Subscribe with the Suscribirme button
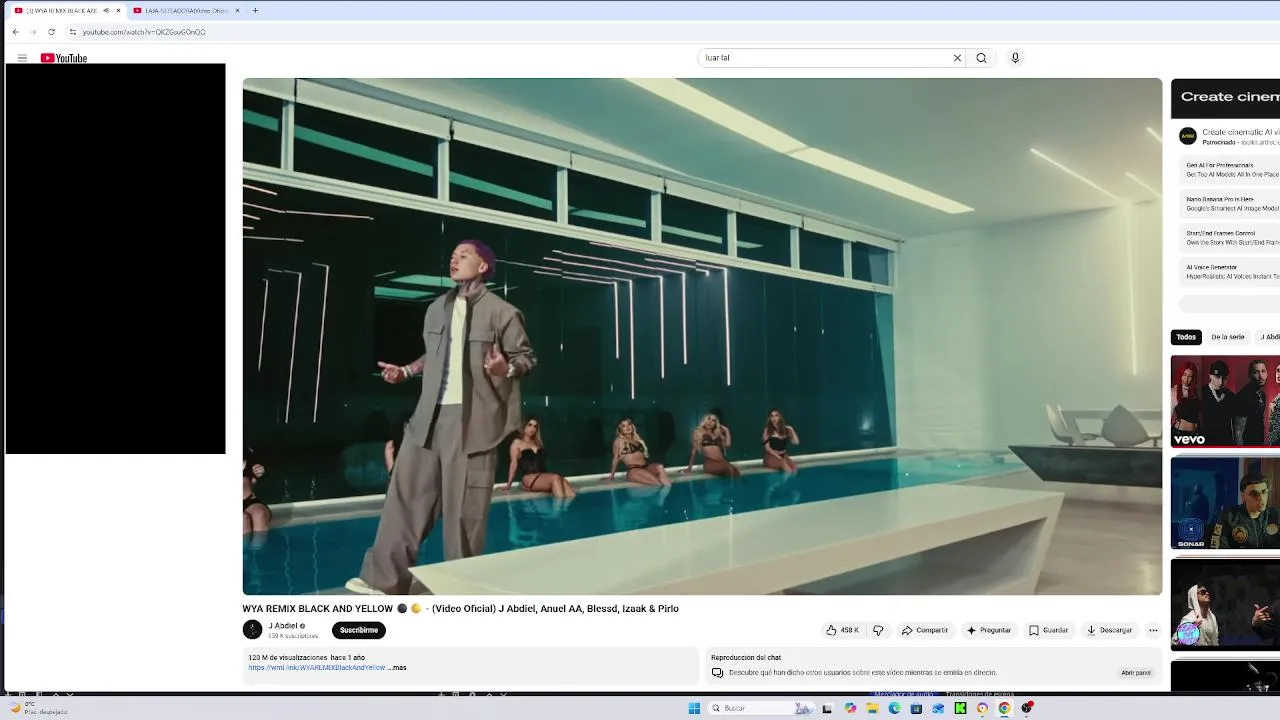The width and height of the screenshot is (1280, 720). pos(359,630)
